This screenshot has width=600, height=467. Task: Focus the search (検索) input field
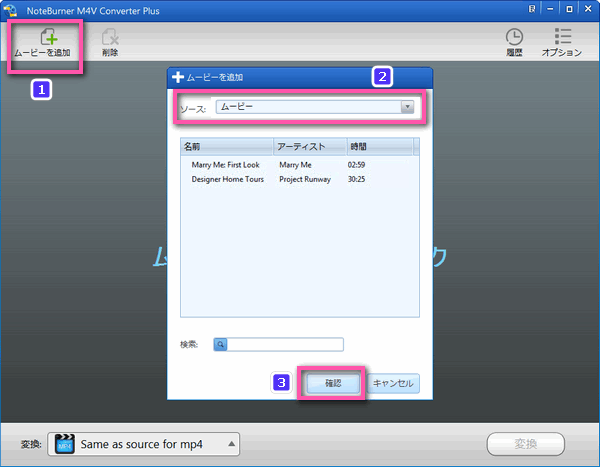pyautogui.click(x=285, y=345)
